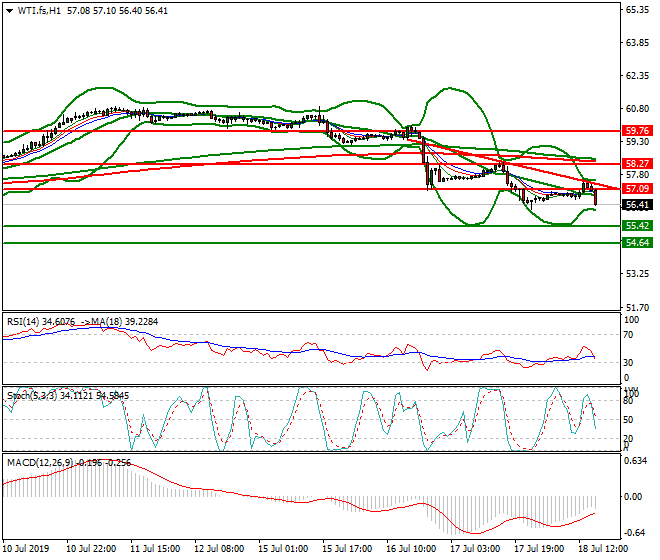Click the RSI 30 level axis label

(x=628, y=363)
